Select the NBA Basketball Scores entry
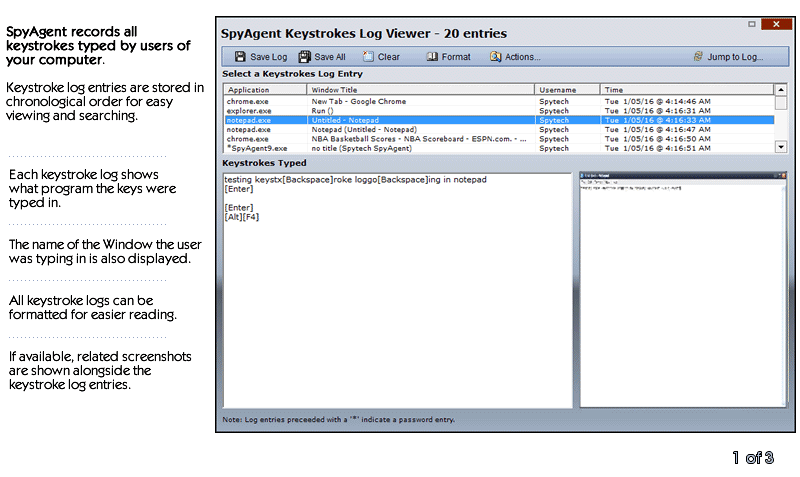 (x=499, y=139)
